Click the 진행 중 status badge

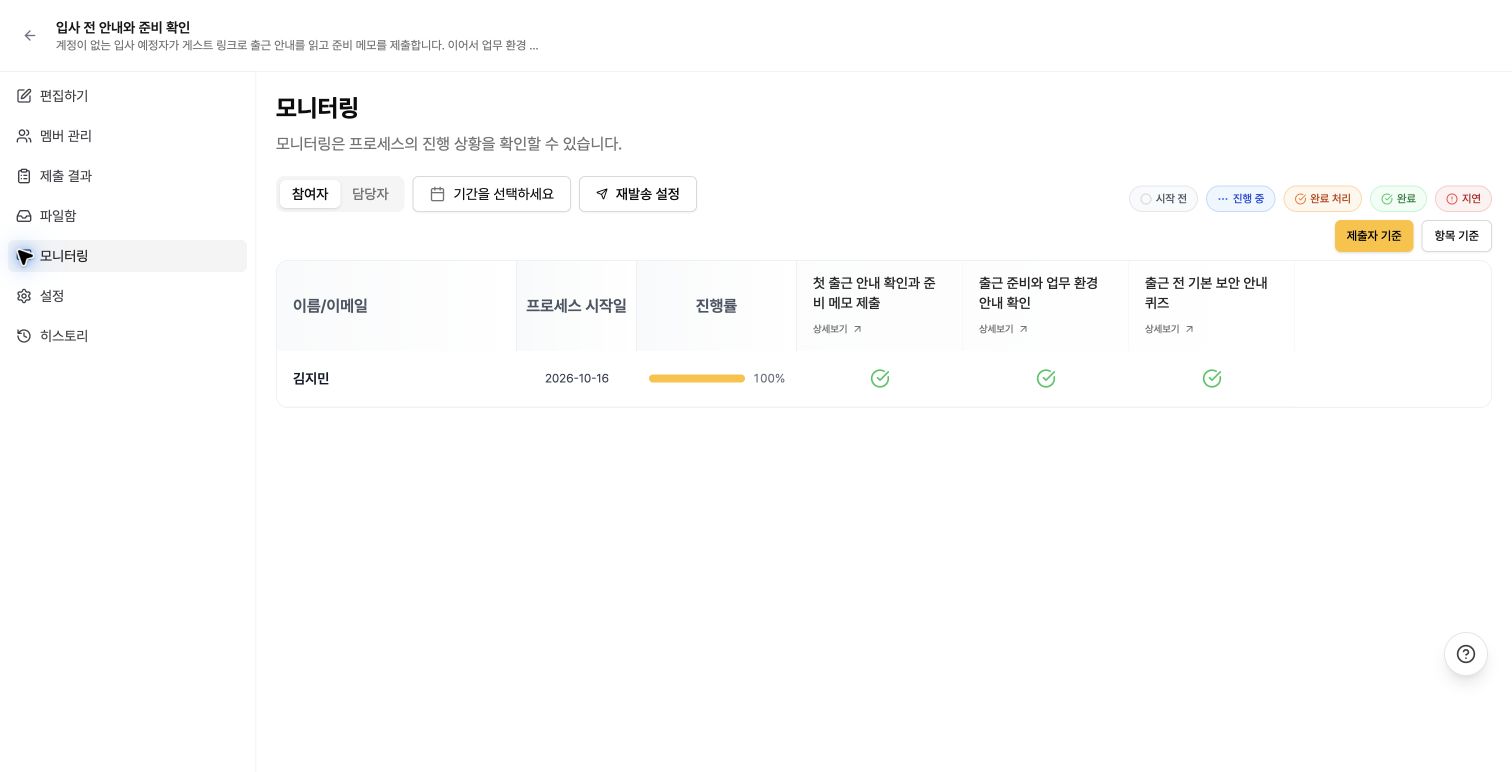click(1240, 199)
